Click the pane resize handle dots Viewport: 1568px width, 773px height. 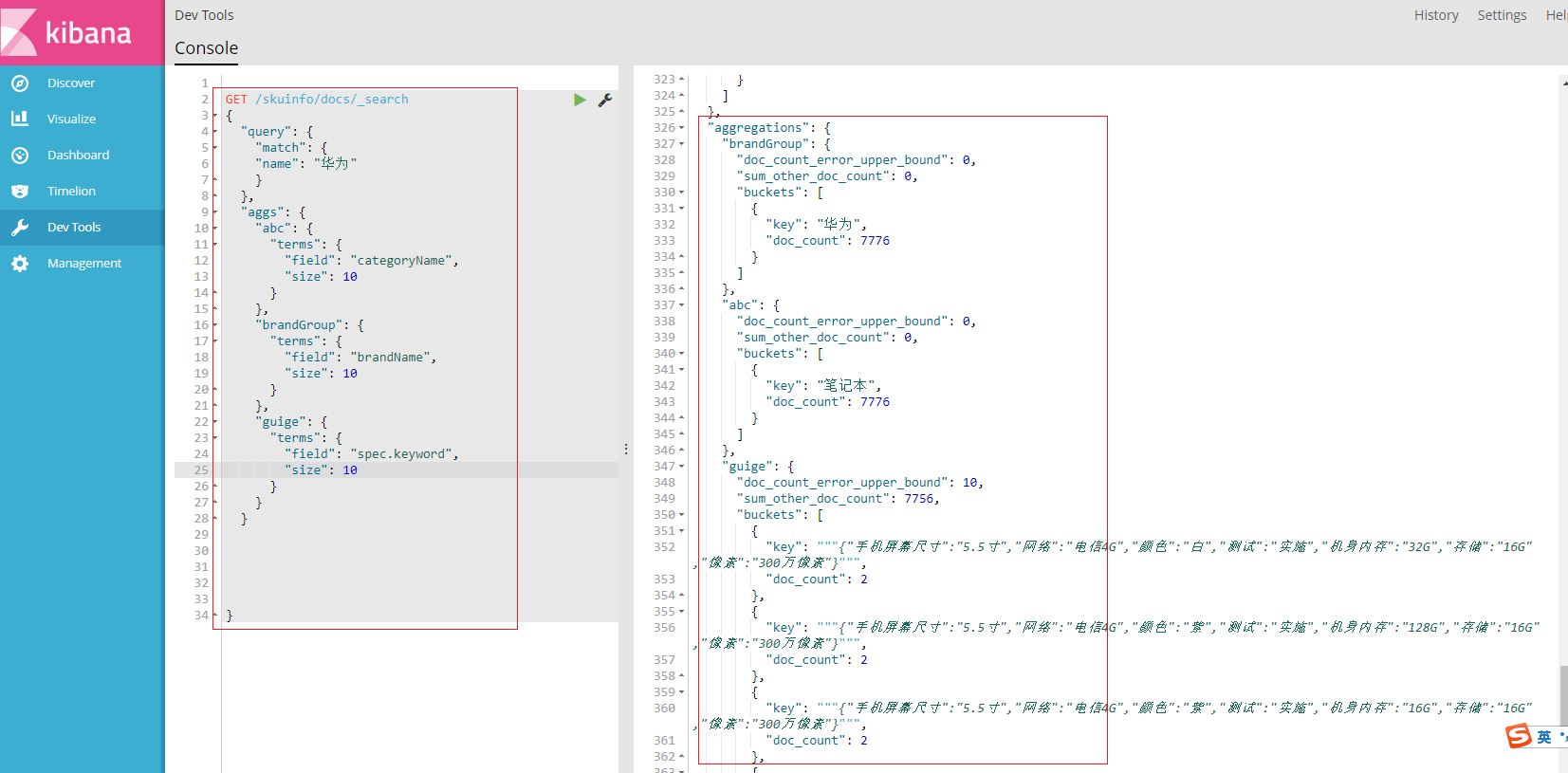pyautogui.click(x=626, y=449)
